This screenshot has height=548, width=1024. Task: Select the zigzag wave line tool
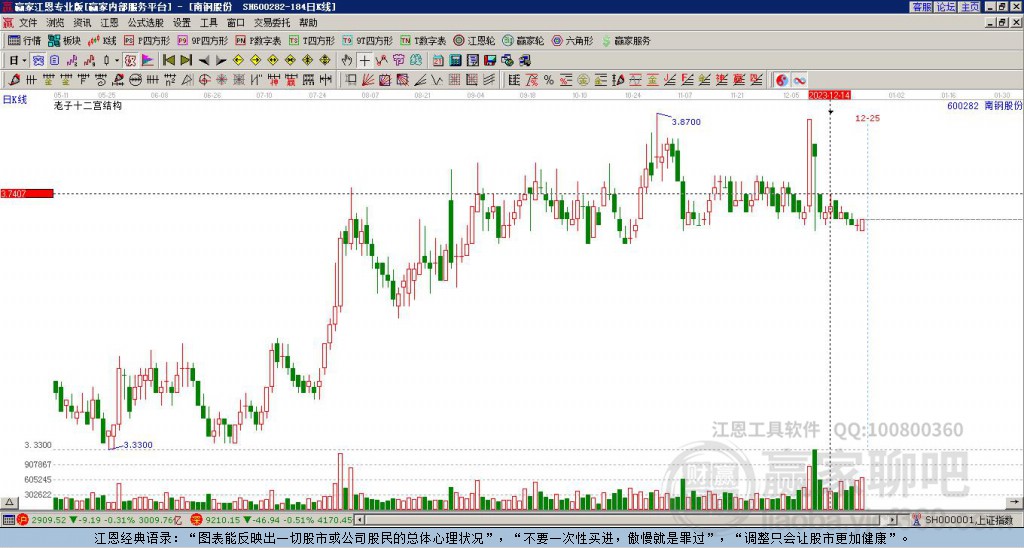pyautogui.click(x=438, y=80)
